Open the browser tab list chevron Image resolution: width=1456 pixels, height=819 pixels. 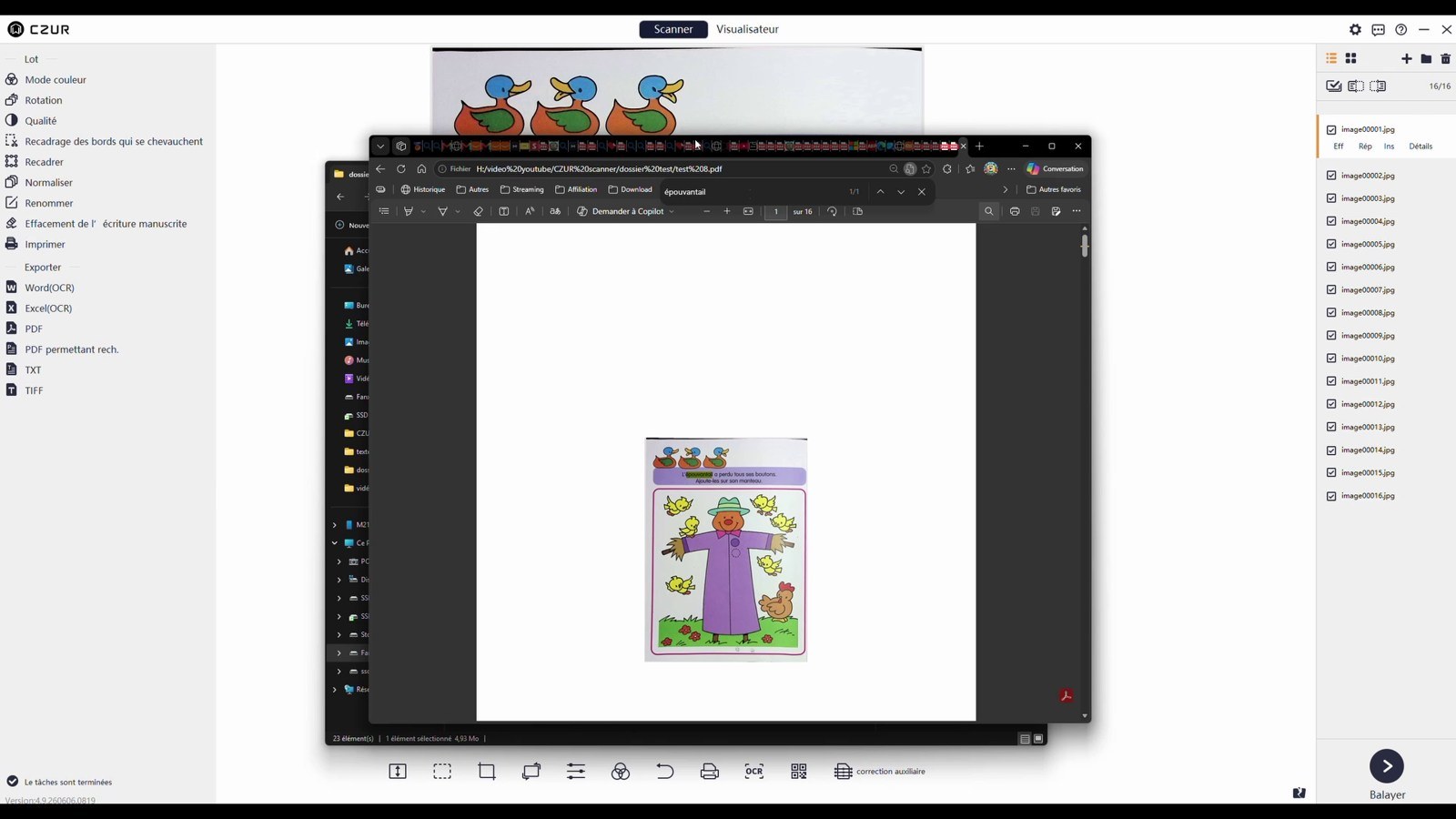click(380, 146)
